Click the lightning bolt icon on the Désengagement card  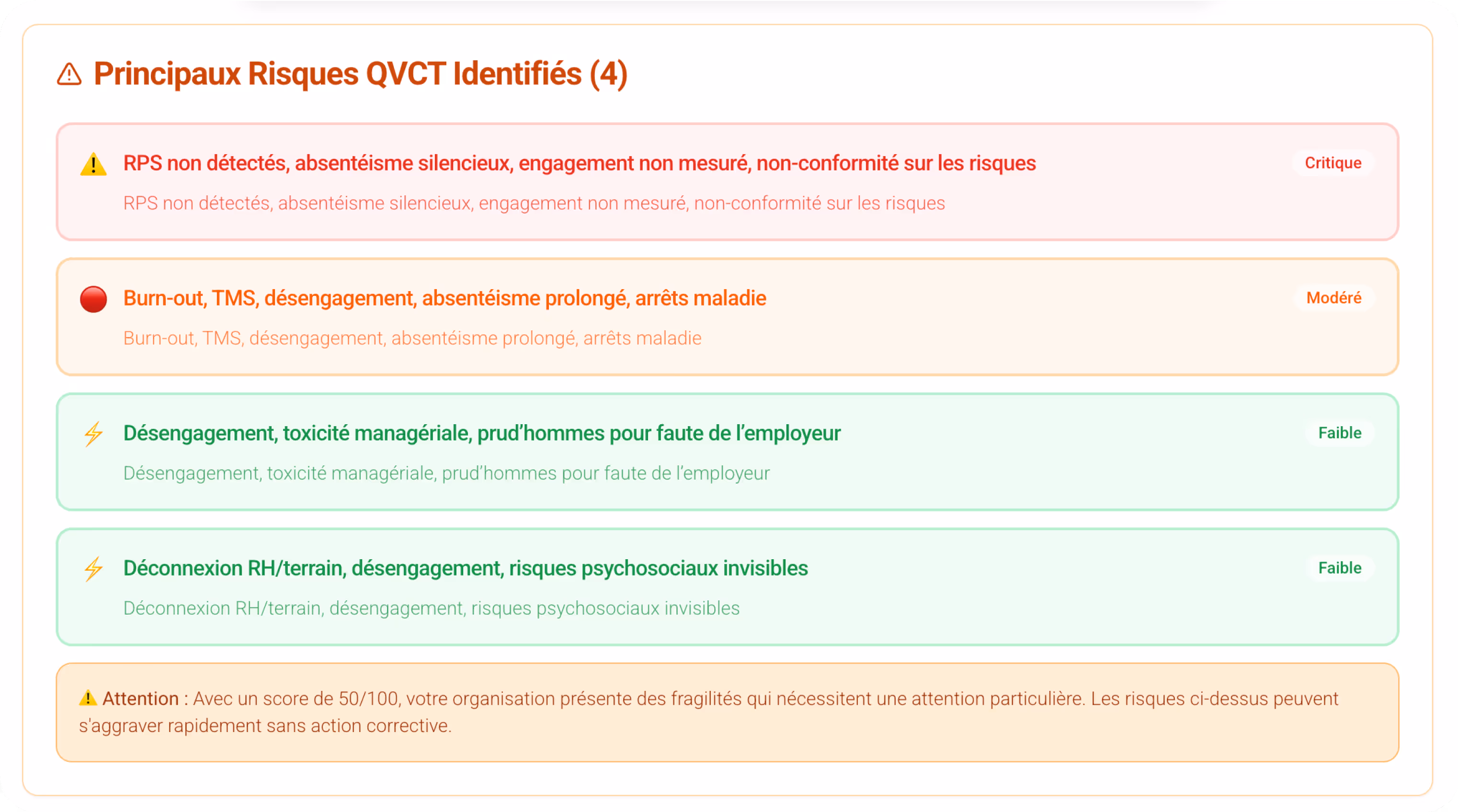point(93,434)
